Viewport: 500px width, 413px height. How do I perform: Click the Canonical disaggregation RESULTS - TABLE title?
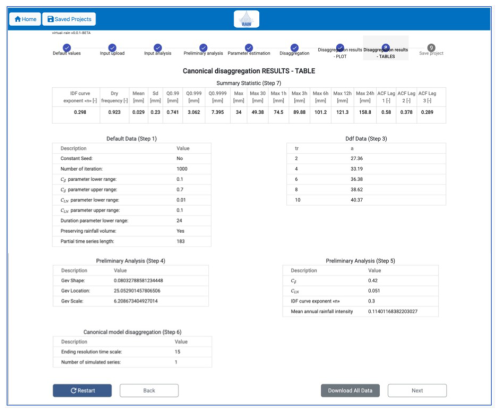pos(249,71)
